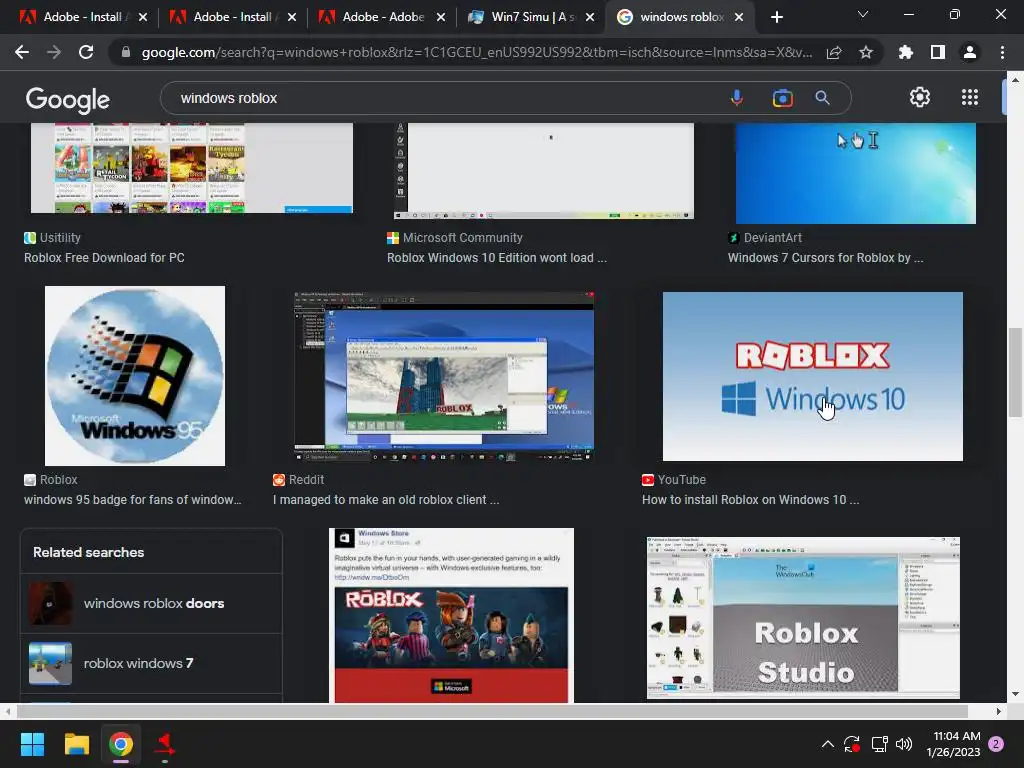Open Reddit old roblox client result

pos(386,500)
